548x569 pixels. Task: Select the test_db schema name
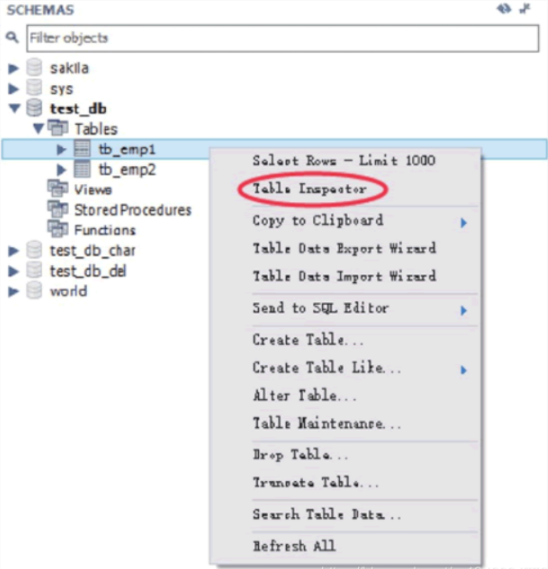pyautogui.click(x=78, y=109)
